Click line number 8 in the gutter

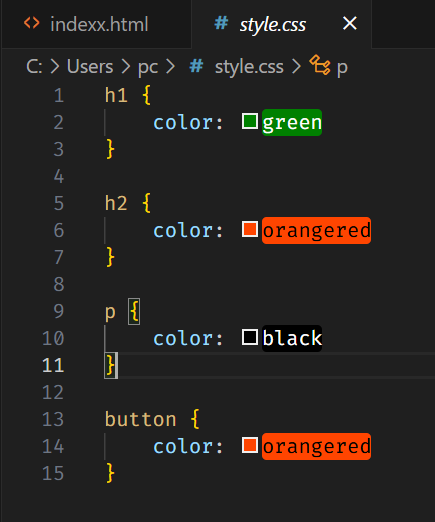point(59,284)
